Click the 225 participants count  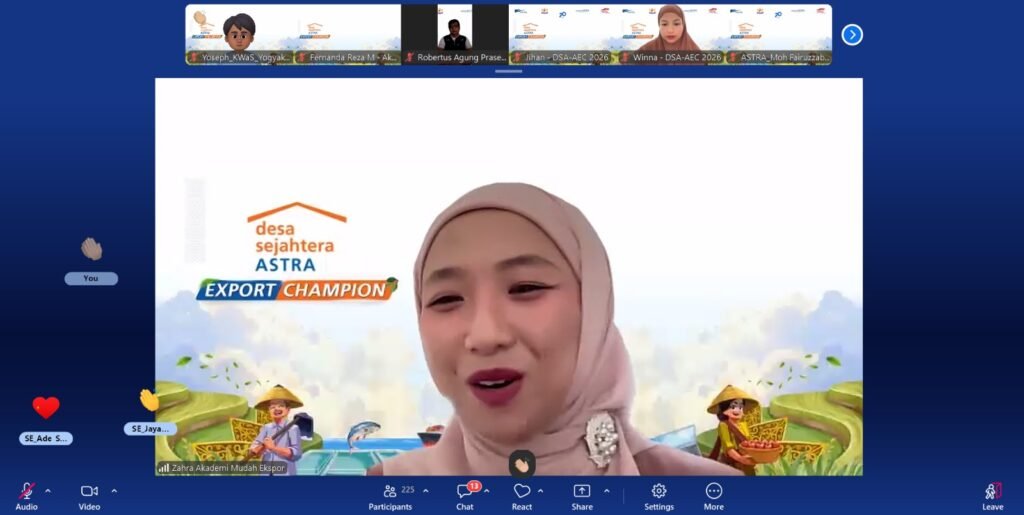pos(408,490)
